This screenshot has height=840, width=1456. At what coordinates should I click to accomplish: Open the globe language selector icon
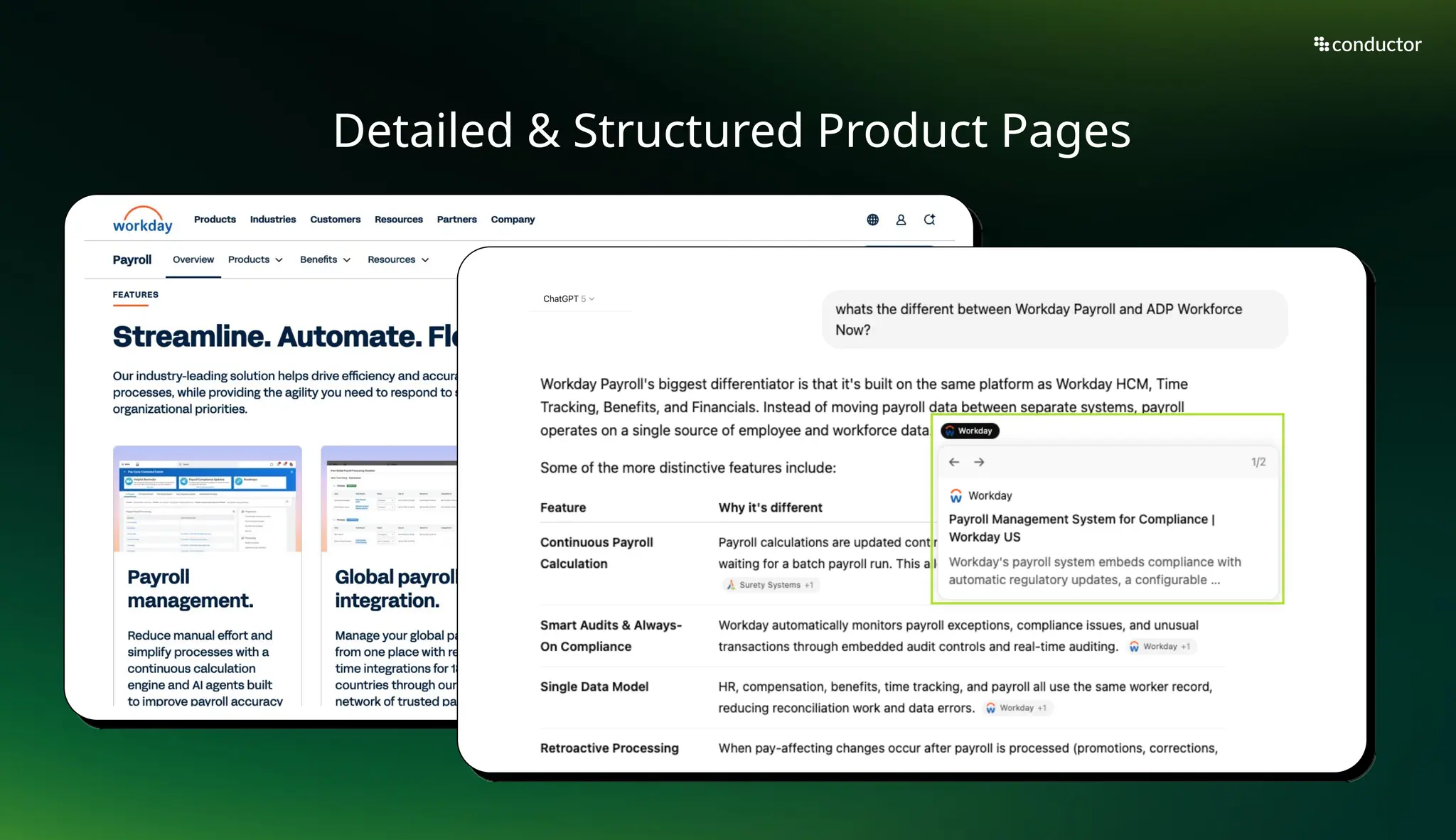point(872,220)
